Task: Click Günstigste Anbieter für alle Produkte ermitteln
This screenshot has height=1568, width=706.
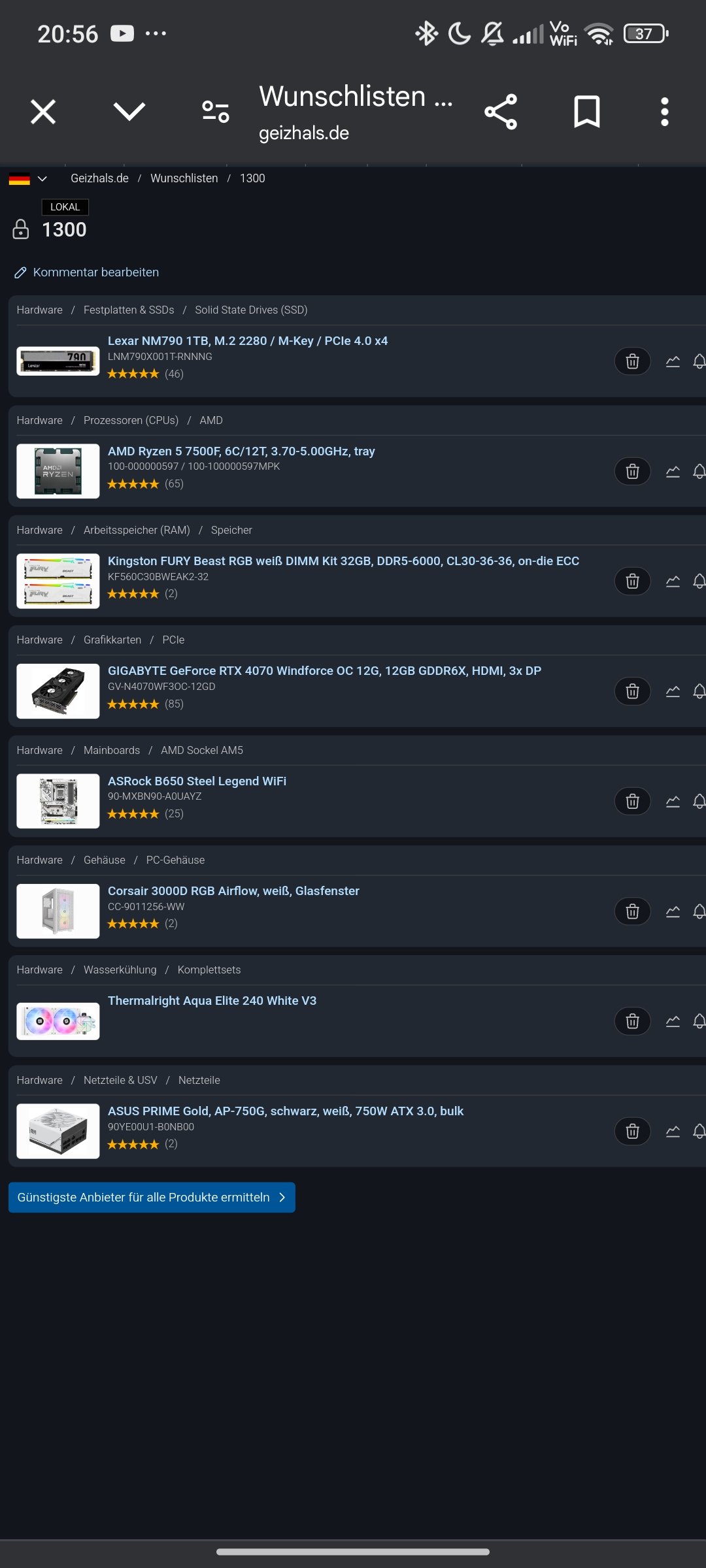Action: coord(152,1198)
